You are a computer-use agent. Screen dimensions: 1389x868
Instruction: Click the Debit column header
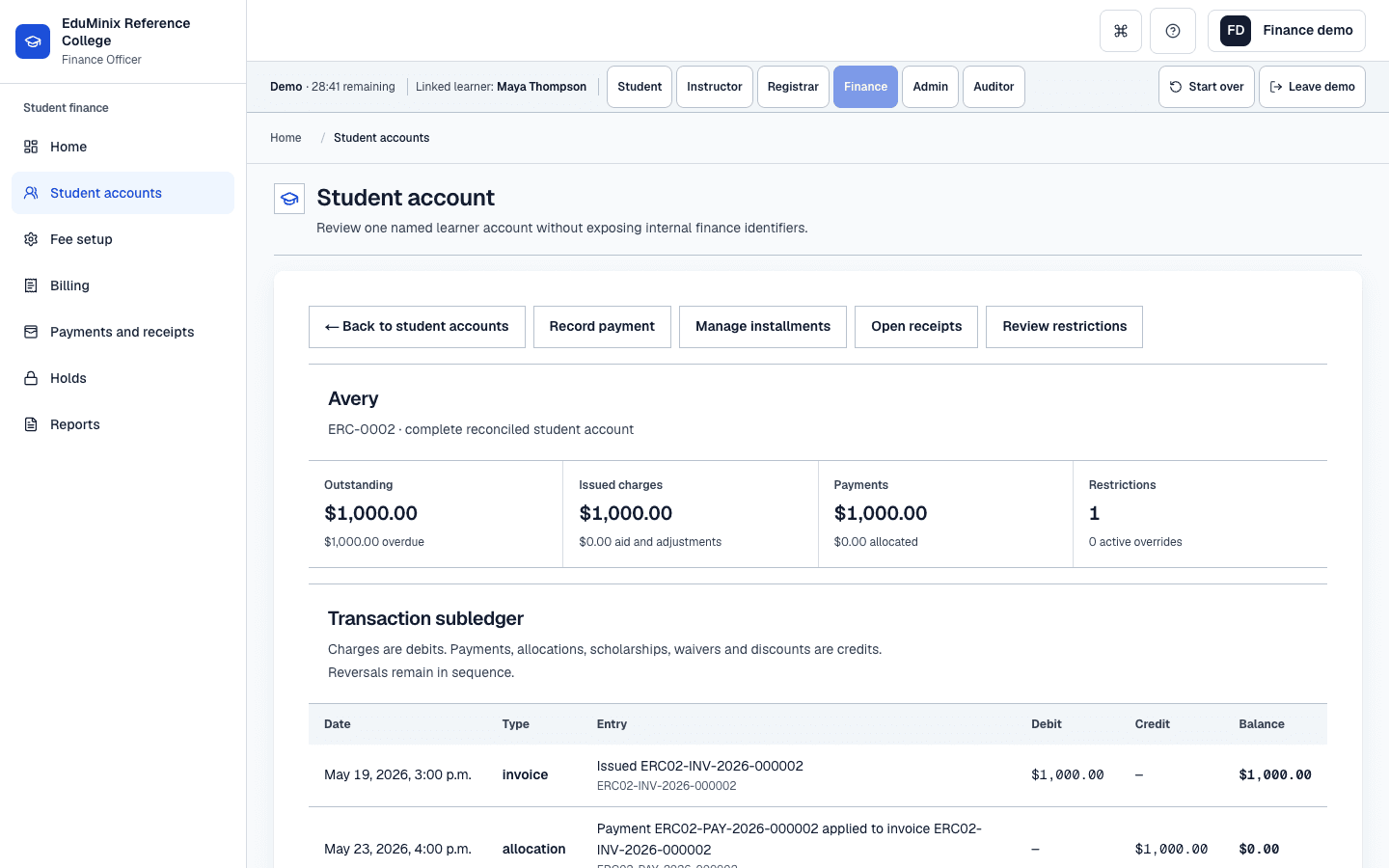1047,724
